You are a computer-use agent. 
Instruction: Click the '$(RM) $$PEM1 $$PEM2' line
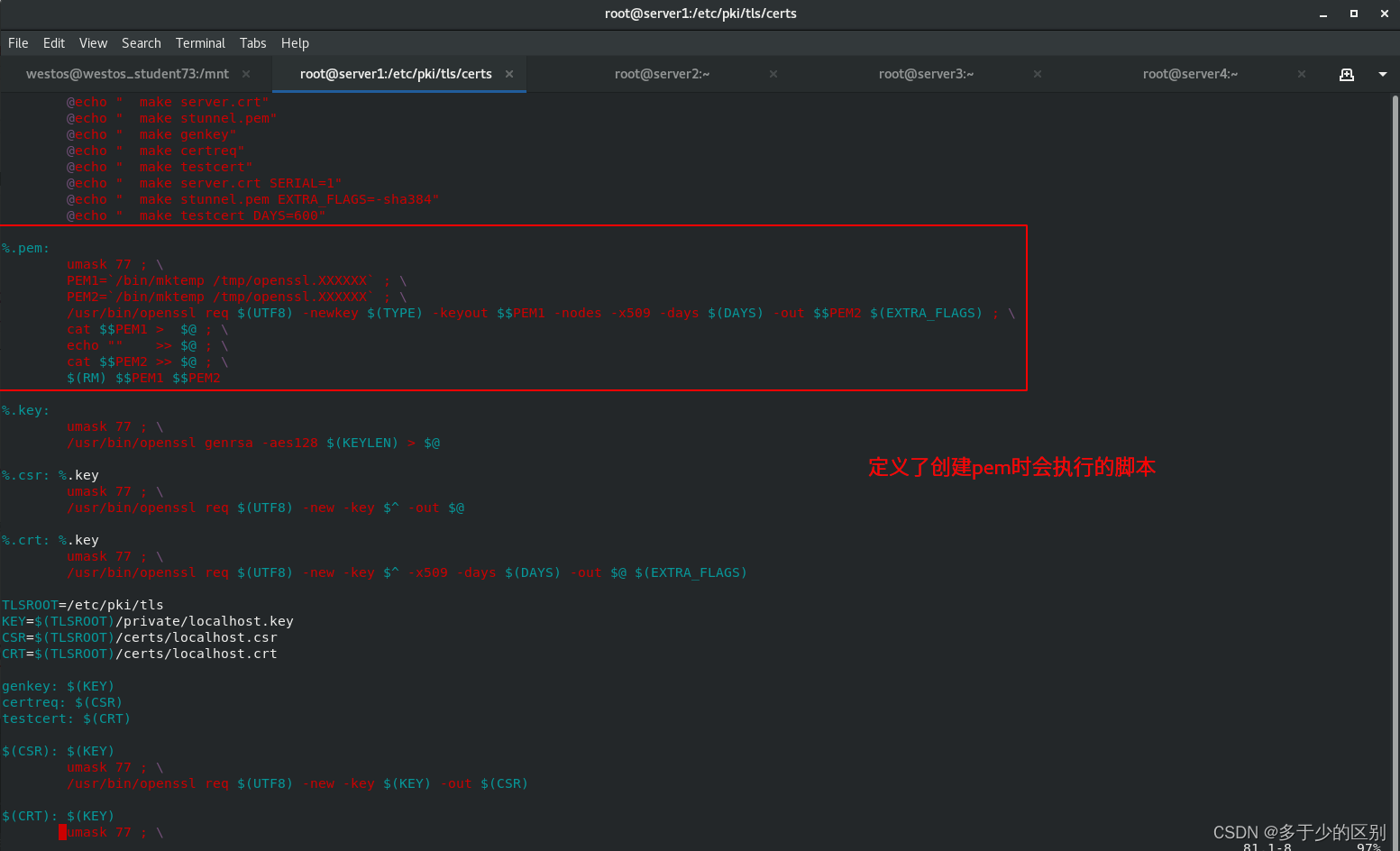pos(143,378)
